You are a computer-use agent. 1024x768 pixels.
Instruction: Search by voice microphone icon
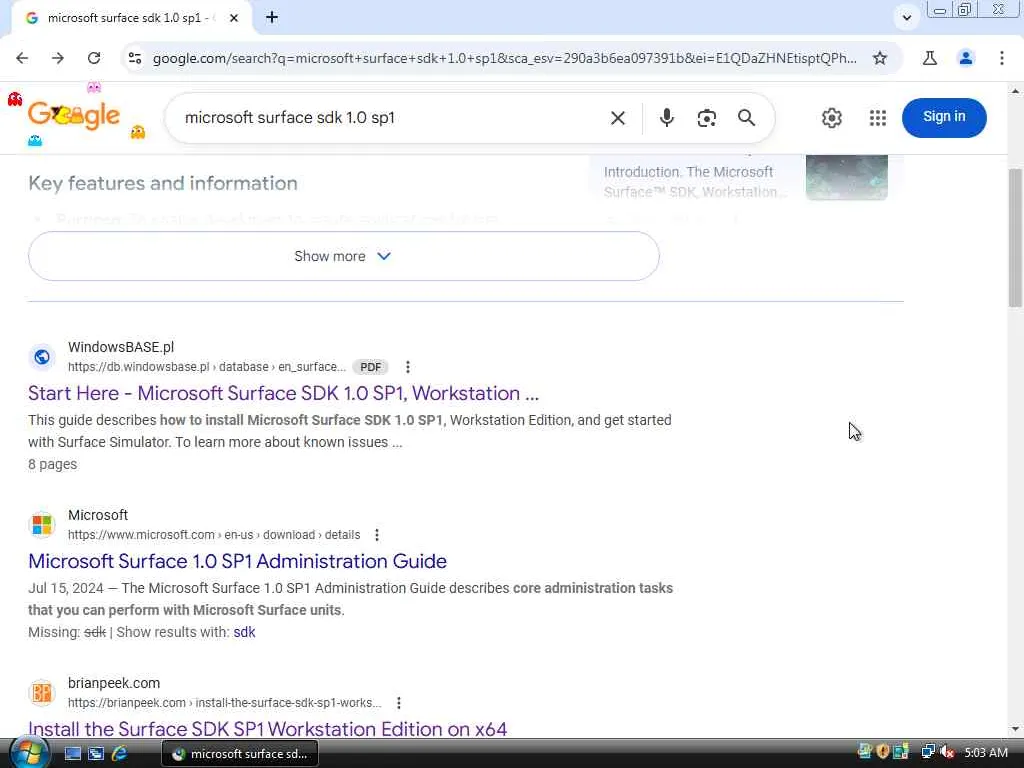coord(666,118)
